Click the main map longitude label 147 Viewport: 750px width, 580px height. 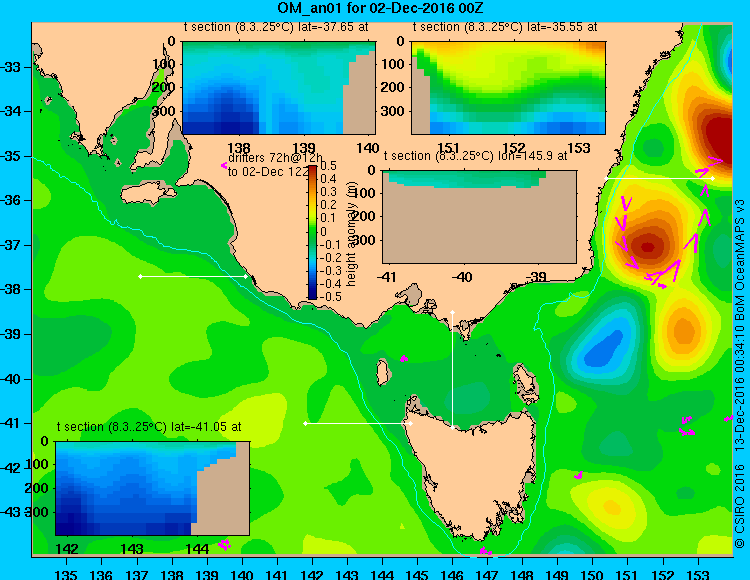(487, 574)
